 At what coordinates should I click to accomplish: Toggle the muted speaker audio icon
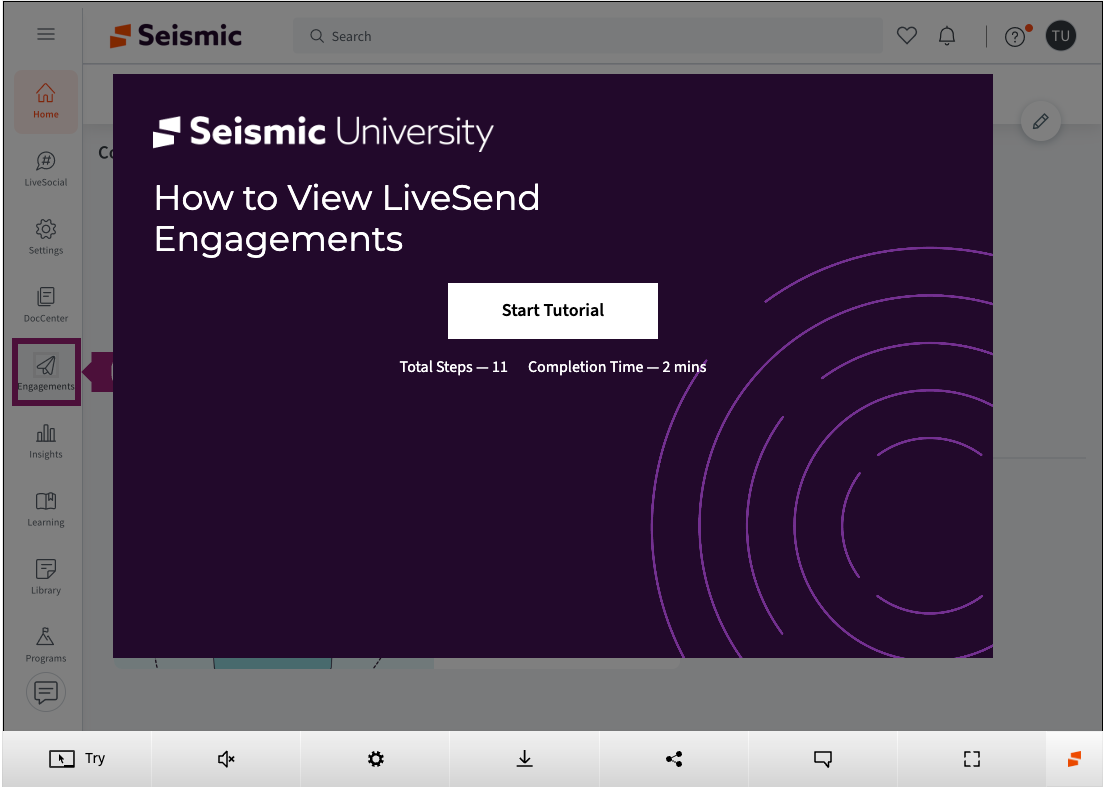coord(226,759)
